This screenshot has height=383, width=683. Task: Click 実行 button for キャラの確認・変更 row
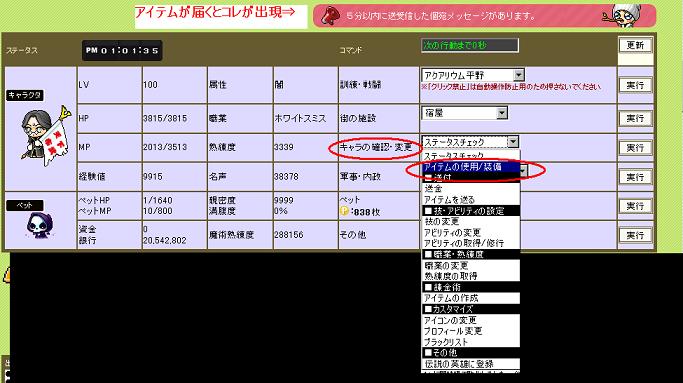tap(635, 148)
